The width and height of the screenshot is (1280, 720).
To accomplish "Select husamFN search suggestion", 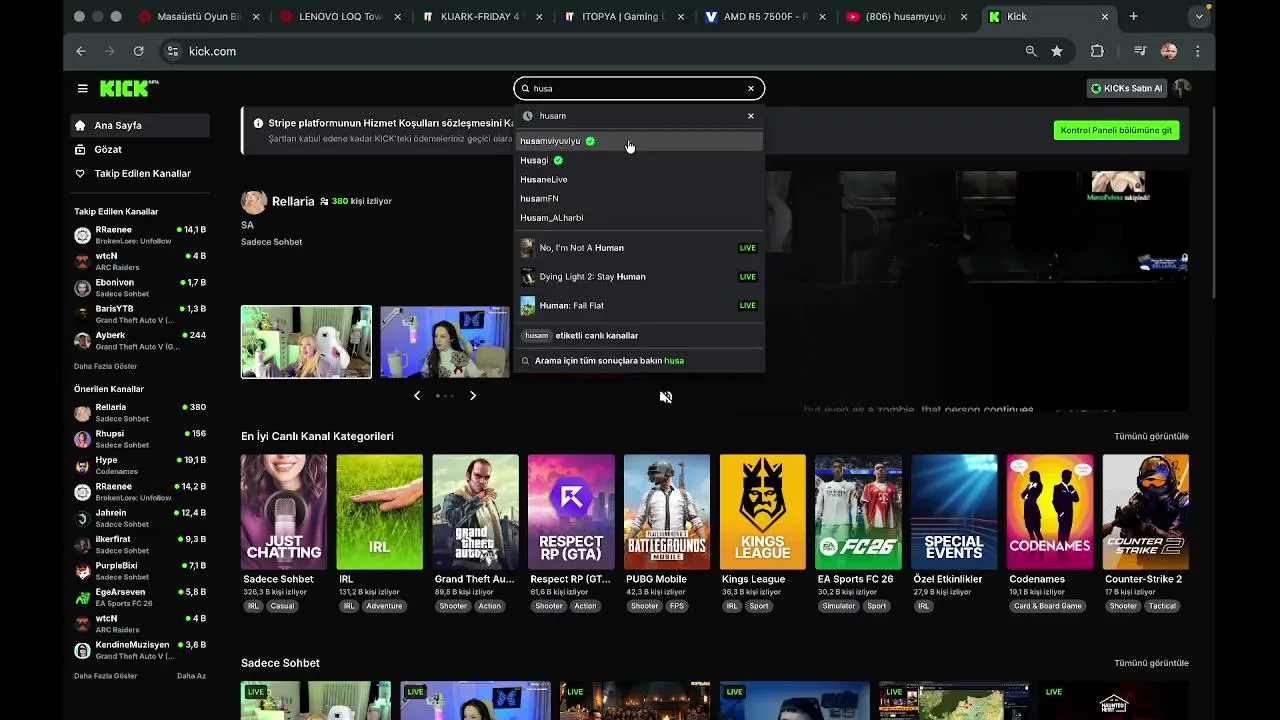I will pos(639,198).
